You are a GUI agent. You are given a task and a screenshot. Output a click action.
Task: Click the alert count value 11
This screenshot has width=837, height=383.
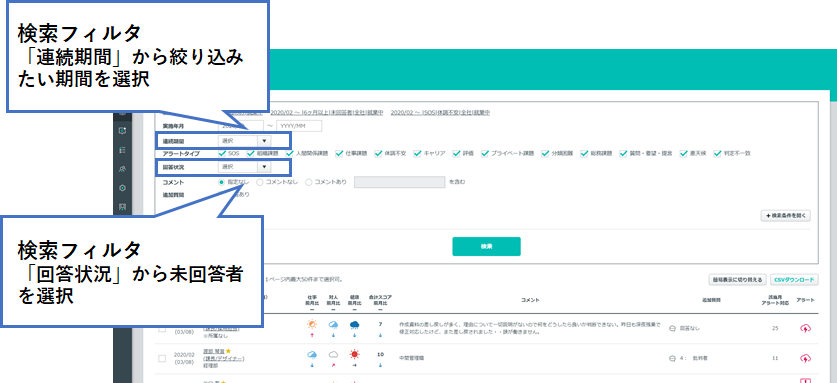tap(775, 358)
